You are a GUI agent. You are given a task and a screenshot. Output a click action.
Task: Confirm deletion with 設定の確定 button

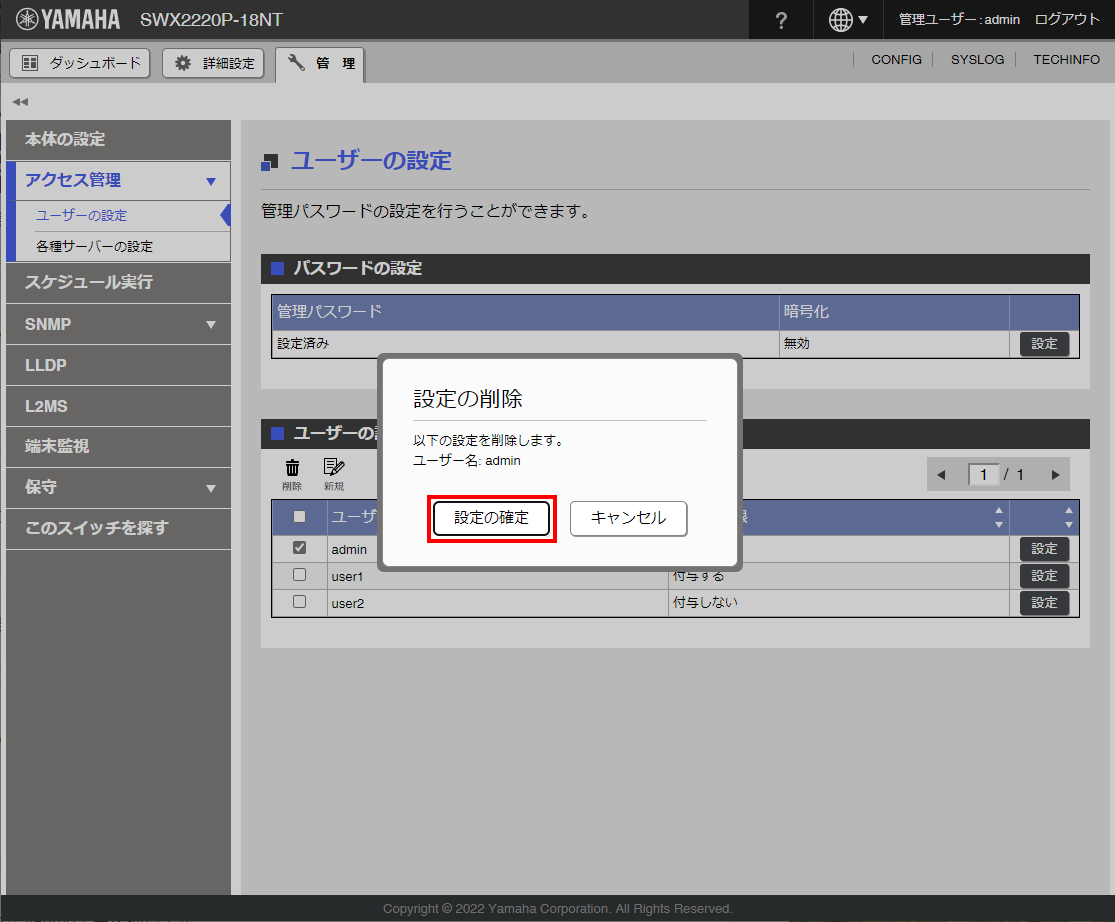[x=491, y=518]
